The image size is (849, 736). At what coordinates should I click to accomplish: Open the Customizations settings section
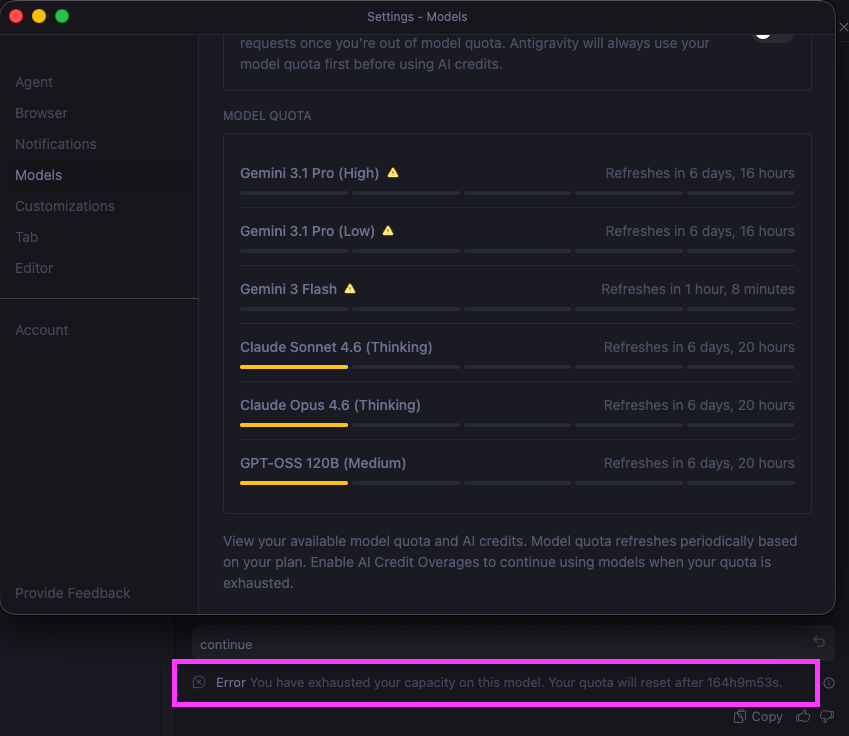pyautogui.click(x=65, y=206)
